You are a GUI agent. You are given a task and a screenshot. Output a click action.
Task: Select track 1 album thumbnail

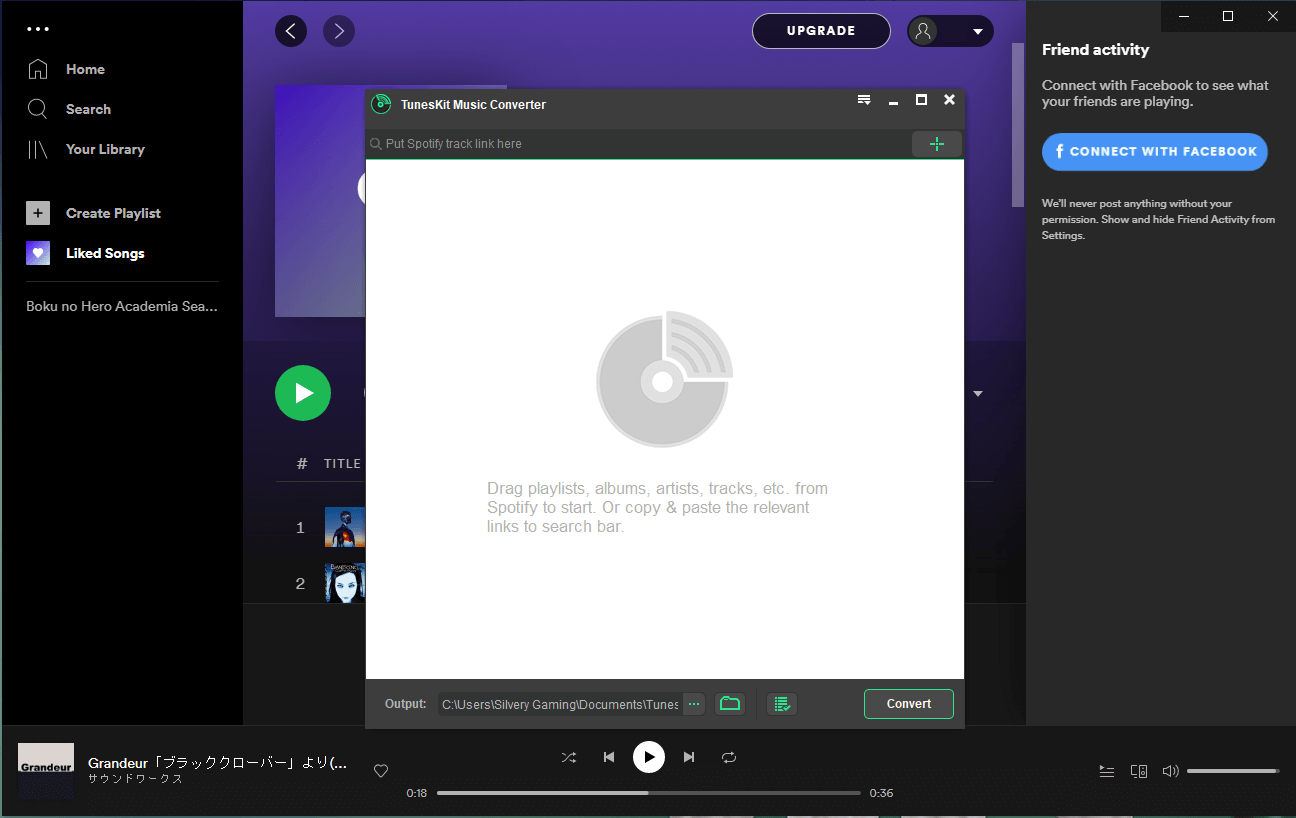(345, 527)
